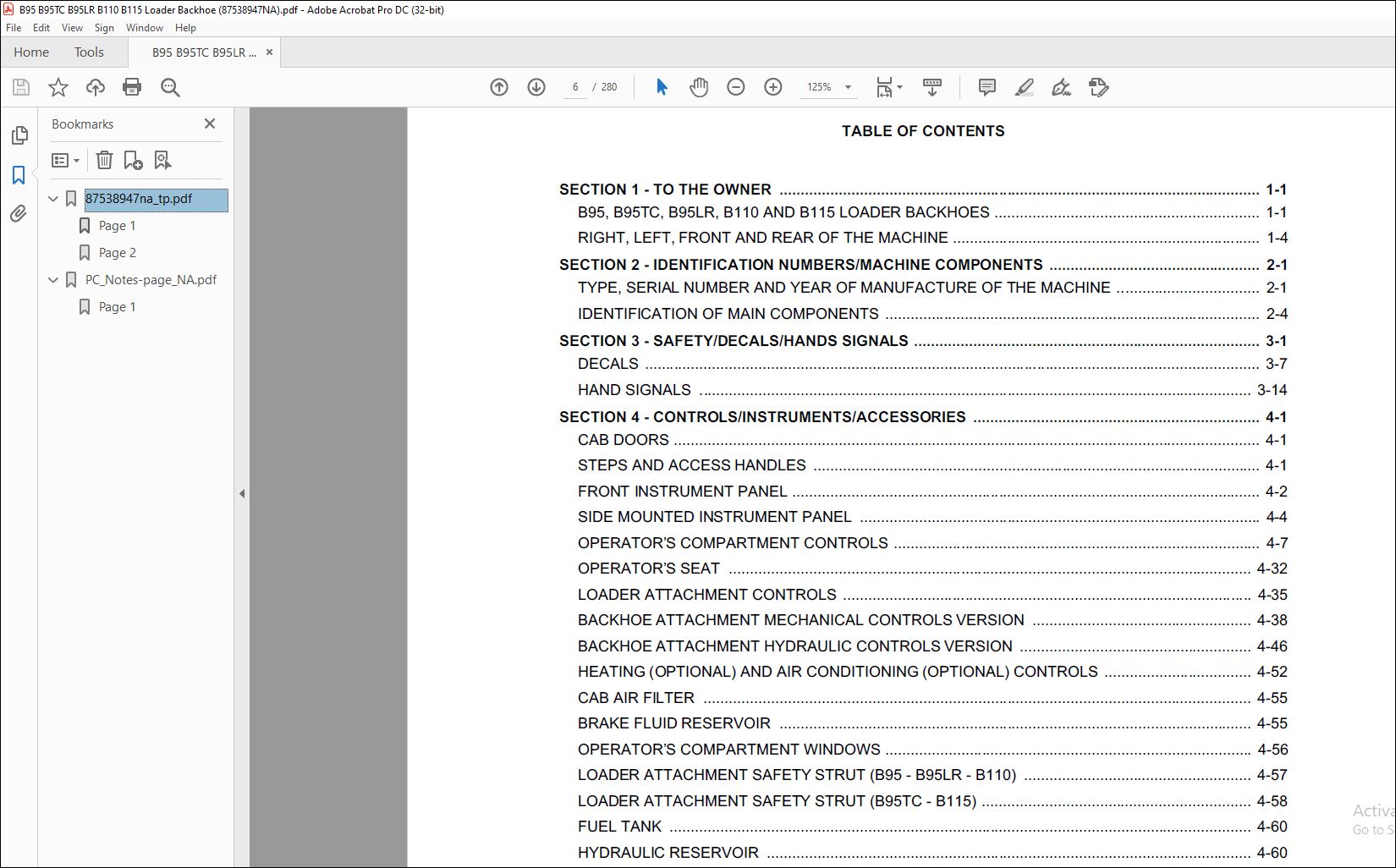Viewport: 1396px width, 868px height.
Task: Close the Bookmarks panel
Action: pos(210,124)
